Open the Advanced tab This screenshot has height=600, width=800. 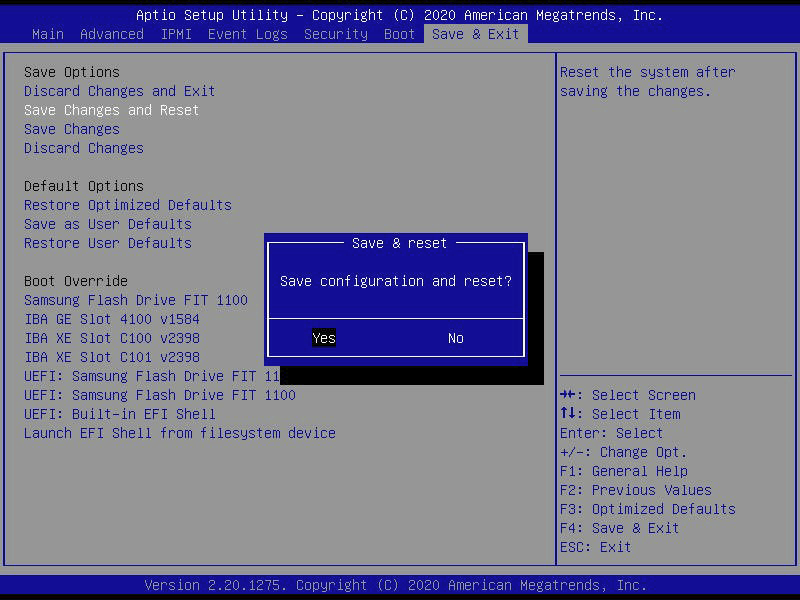coord(112,34)
